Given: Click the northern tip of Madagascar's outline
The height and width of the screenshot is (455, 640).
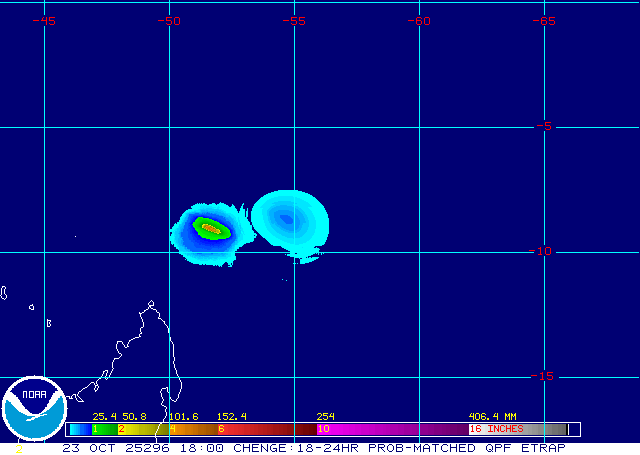Looking at the screenshot, I should [x=149, y=302].
